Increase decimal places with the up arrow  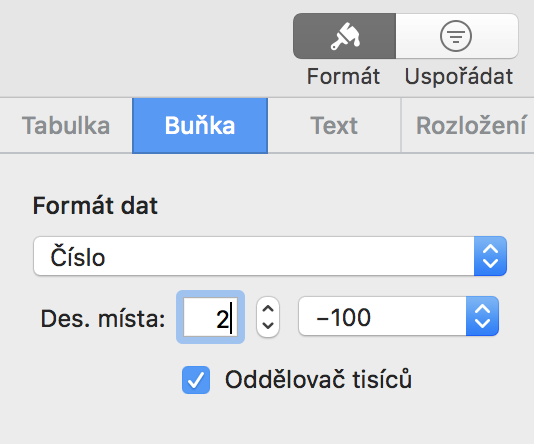click(x=268, y=309)
